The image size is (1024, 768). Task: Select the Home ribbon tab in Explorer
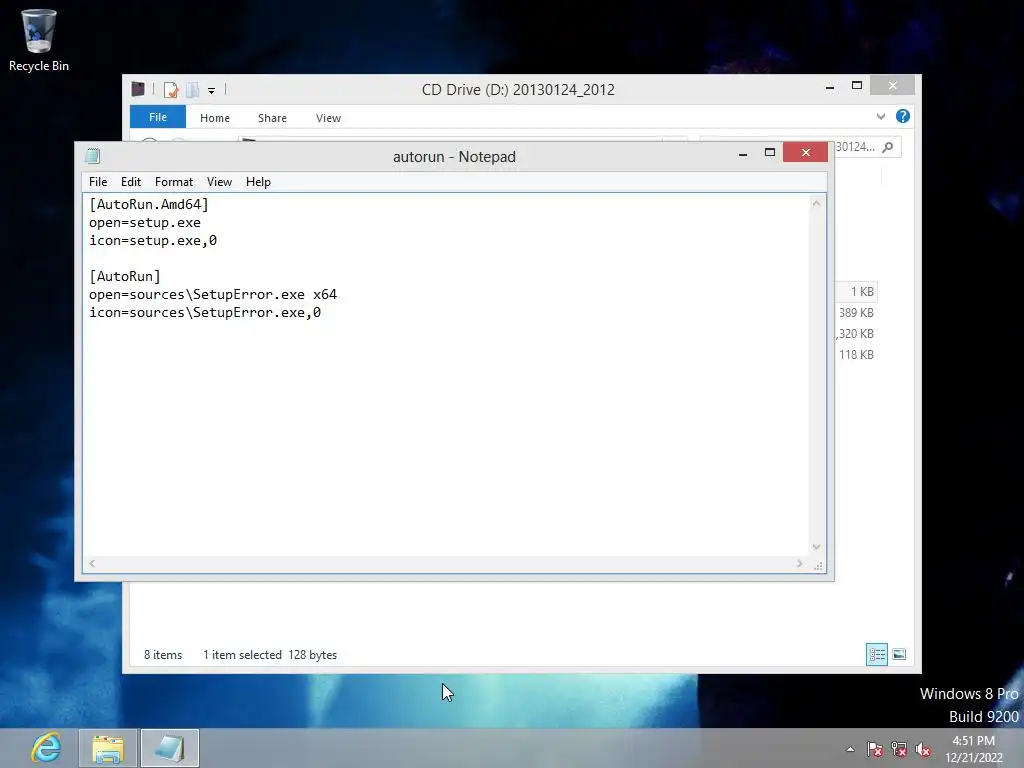click(x=215, y=118)
